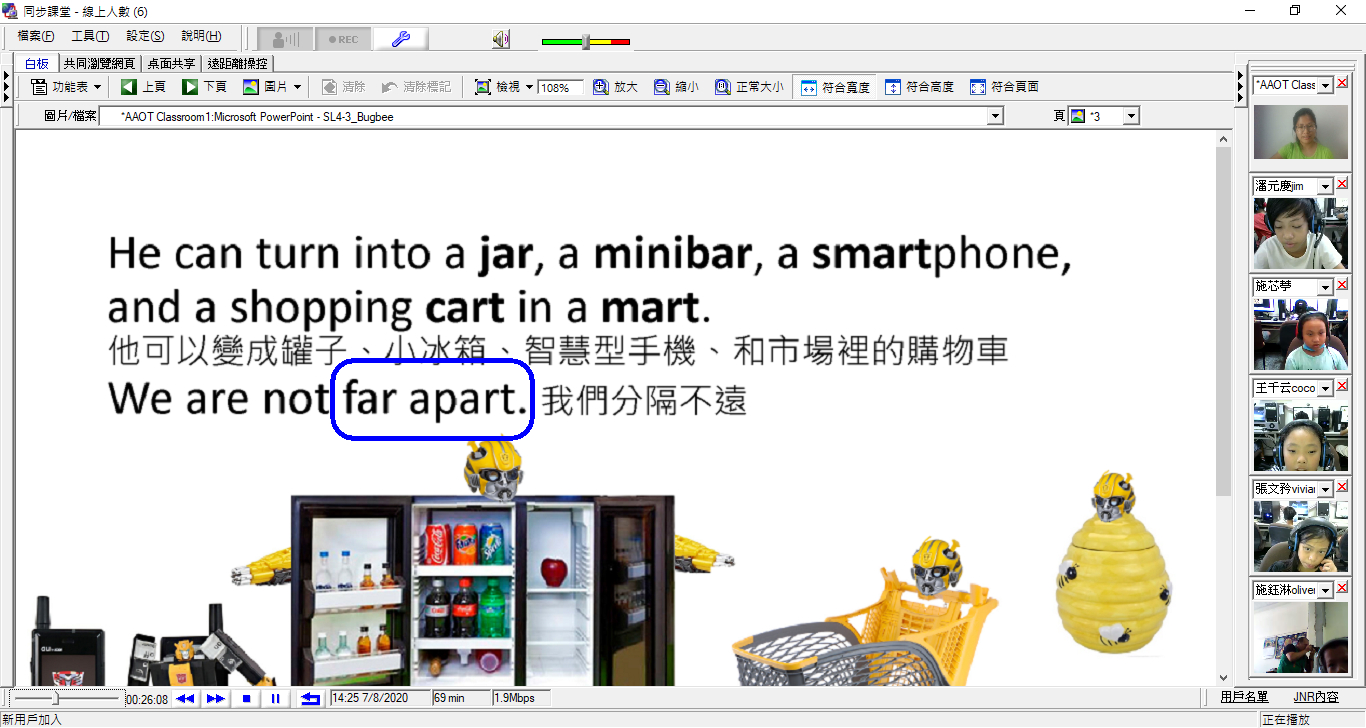The width and height of the screenshot is (1366, 728).
Task: Close the 施鈺淋oliver video panel
Action: pyautogui.click(x=1342, y=588)
